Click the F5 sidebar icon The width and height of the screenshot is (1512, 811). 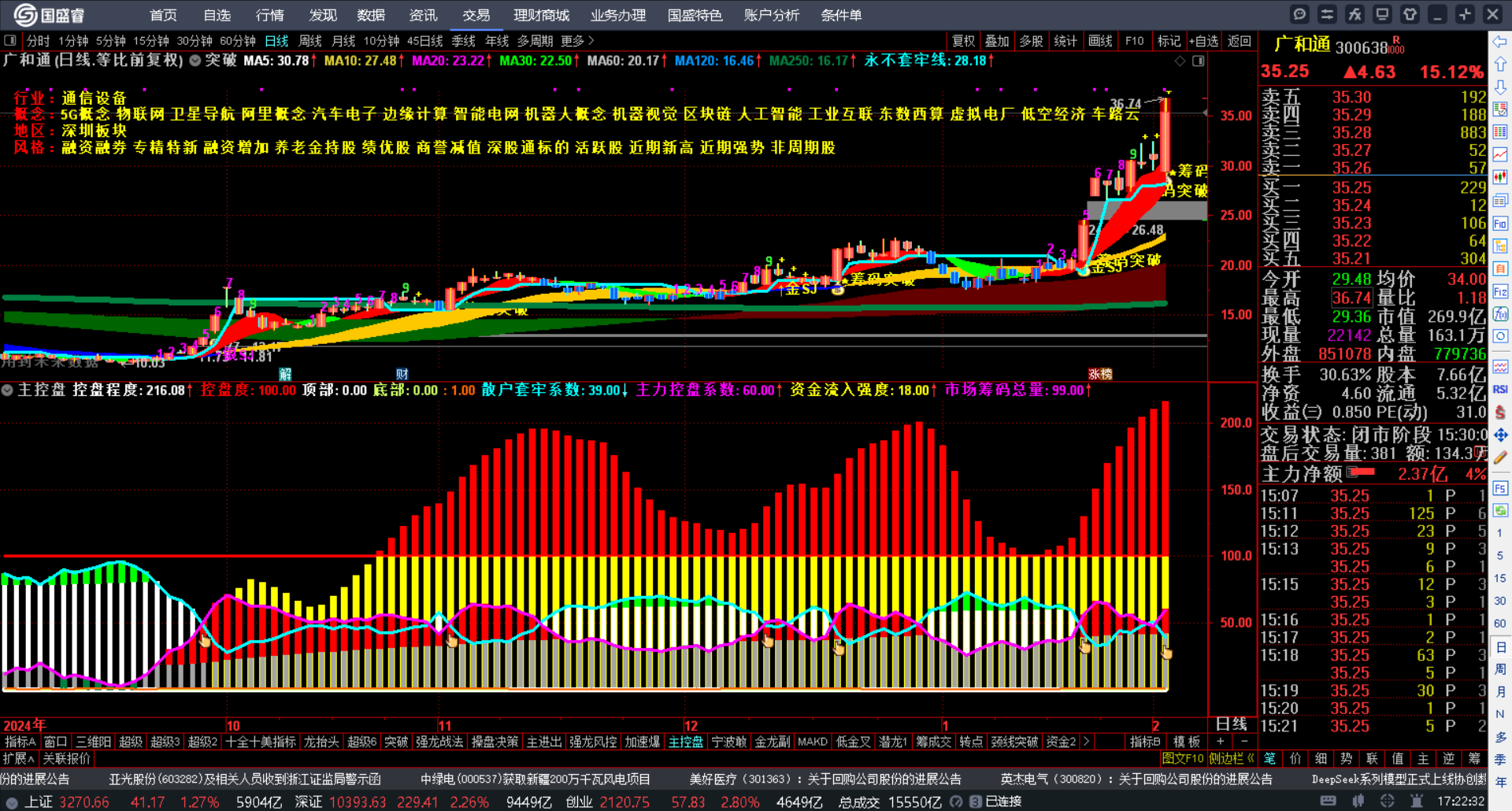point(1500,488)
